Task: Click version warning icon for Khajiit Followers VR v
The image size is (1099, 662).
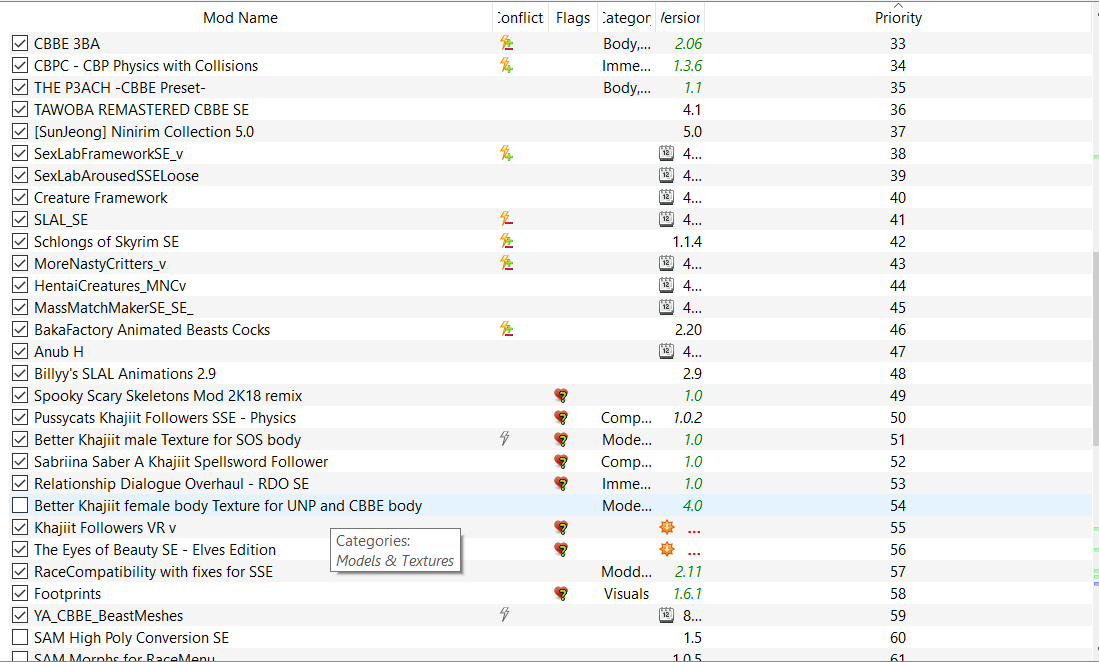Action: (667, 527)
